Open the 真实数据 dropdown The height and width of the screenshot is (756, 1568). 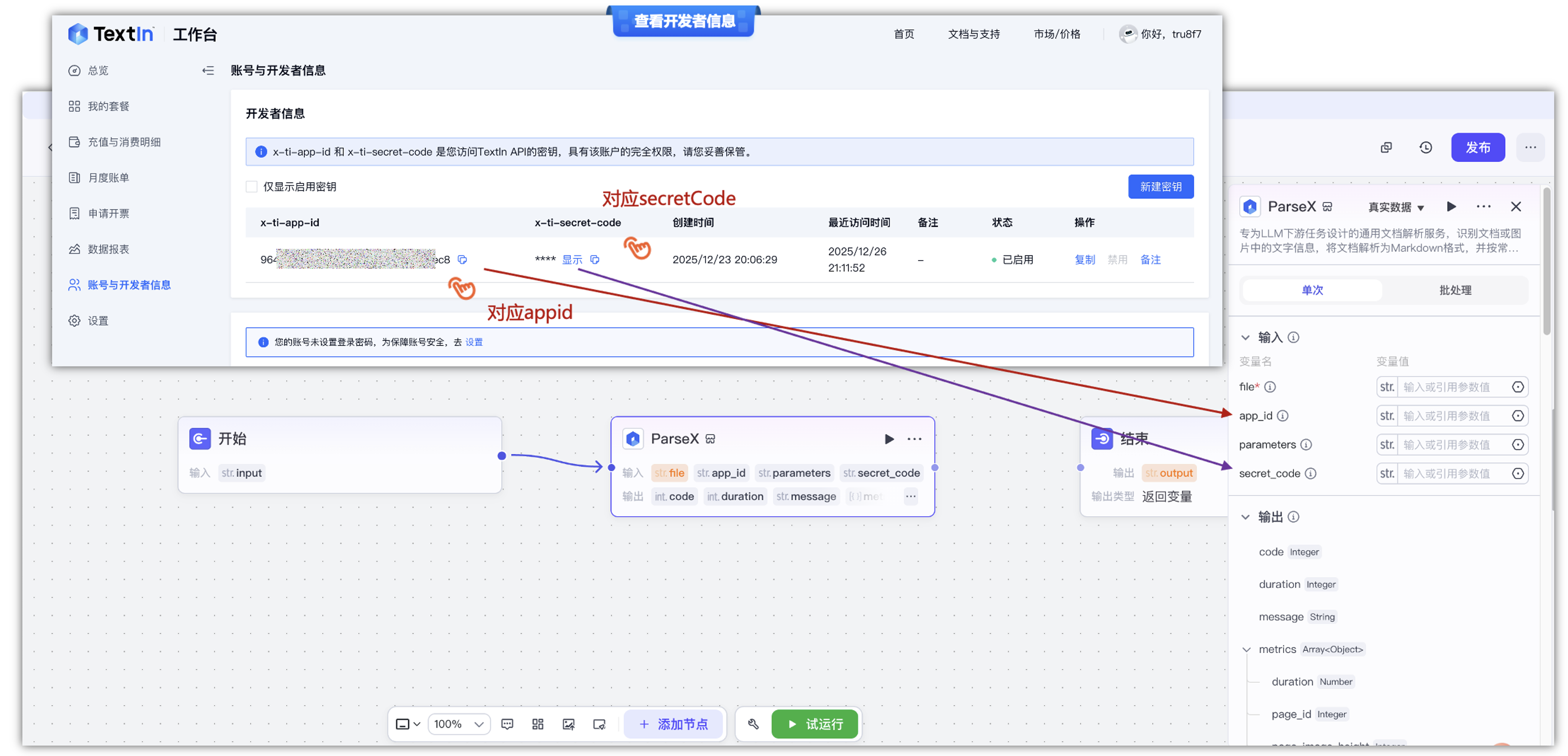(x=1396, y=208)
